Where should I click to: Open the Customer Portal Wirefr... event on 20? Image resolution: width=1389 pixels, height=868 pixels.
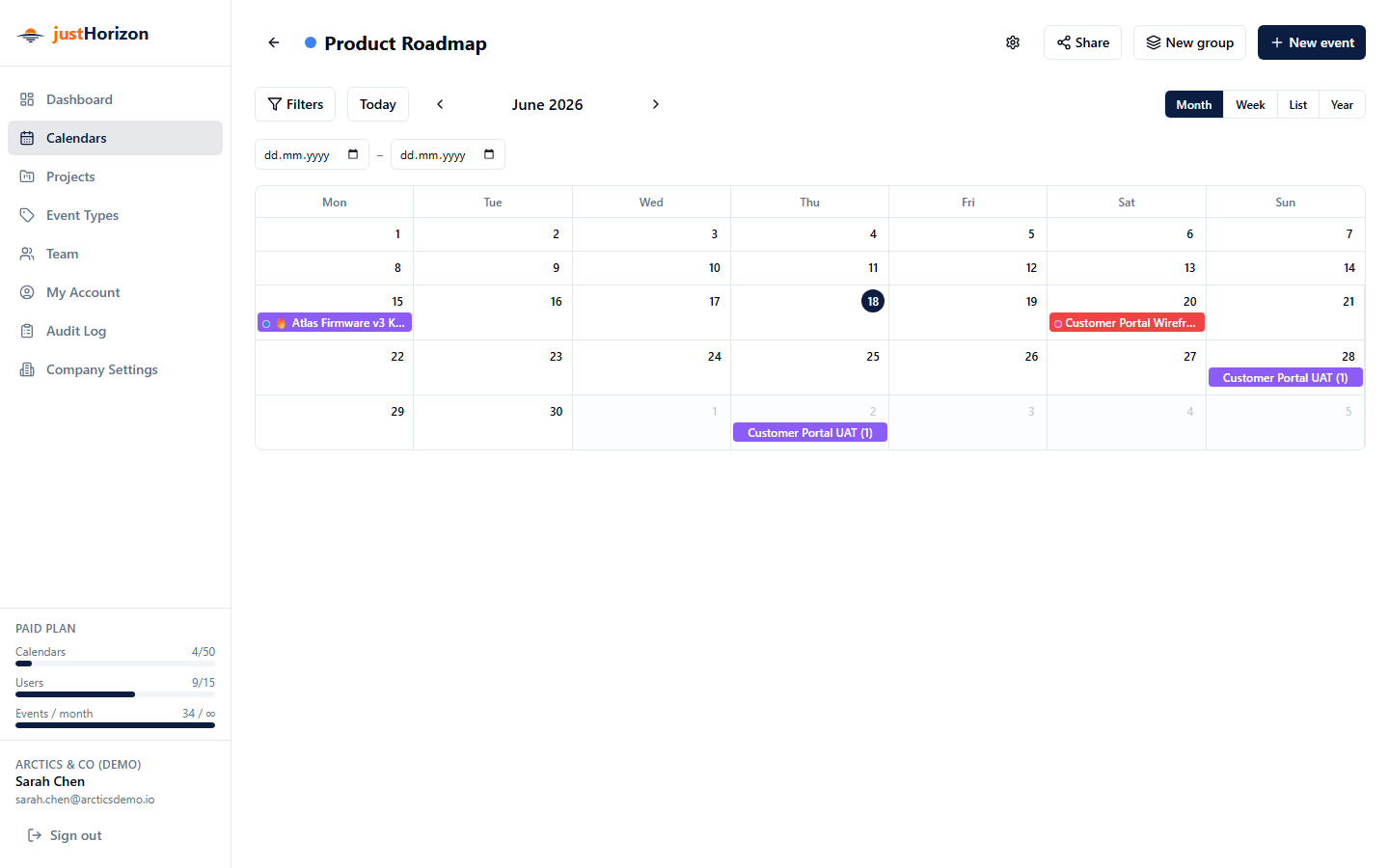[x=1127, y=323]
